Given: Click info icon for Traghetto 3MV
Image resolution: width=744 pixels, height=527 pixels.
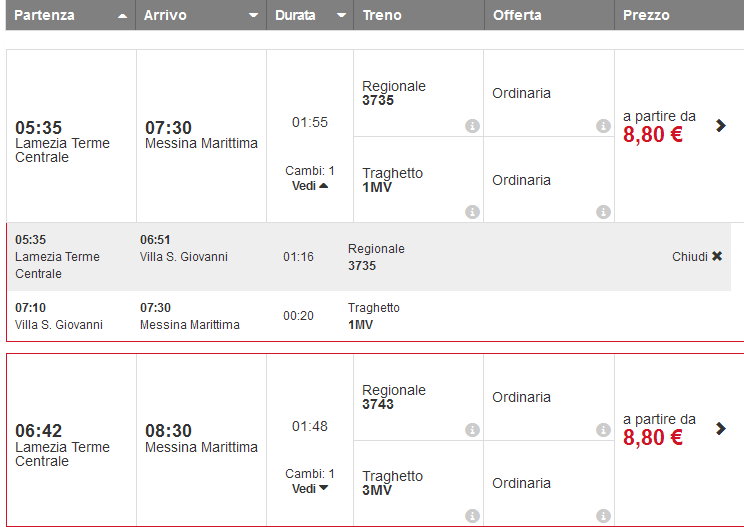Looking at the screenshot, I should coord(472,516).
